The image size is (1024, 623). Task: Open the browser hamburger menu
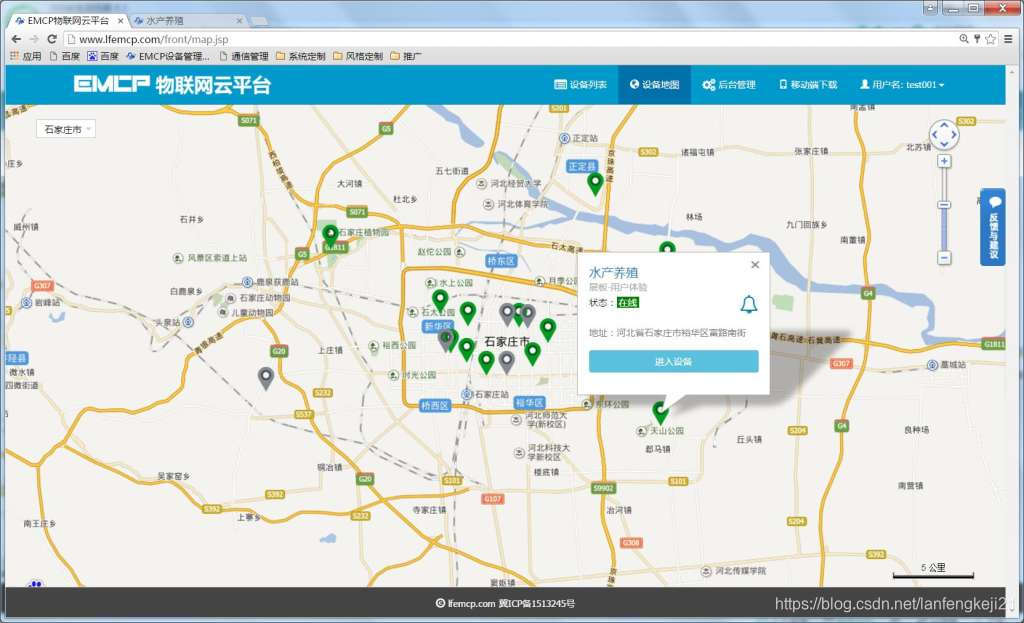tap(1008, 39)
